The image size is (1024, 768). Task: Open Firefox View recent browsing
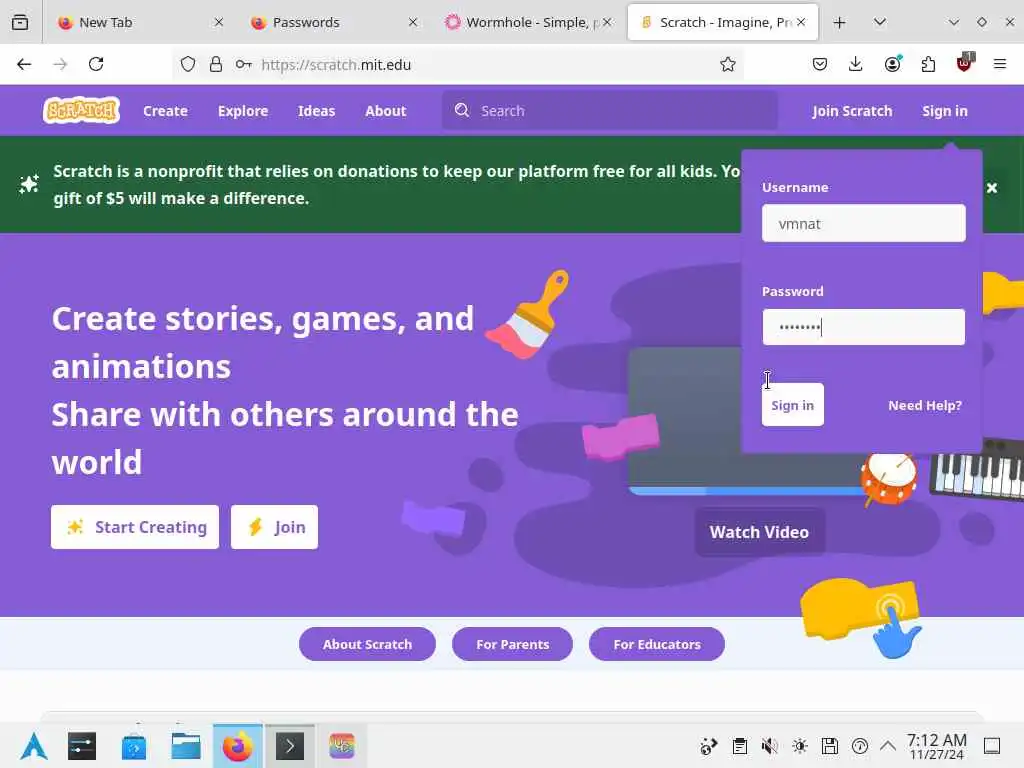pyautogui.click(x=20, y=22)
